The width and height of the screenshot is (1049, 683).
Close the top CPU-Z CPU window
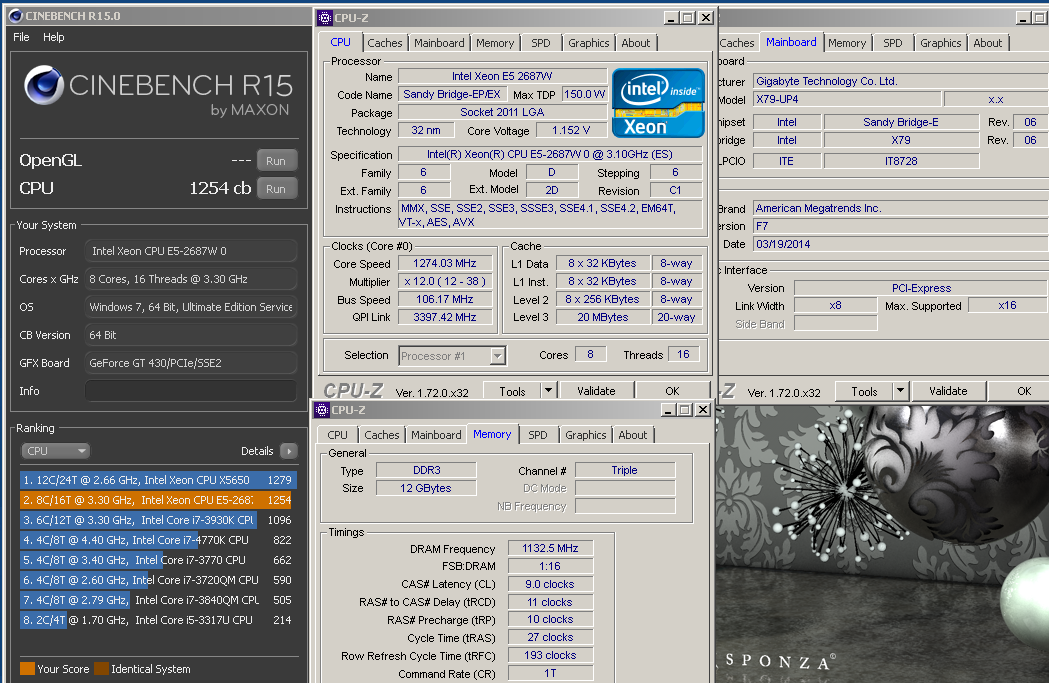click(706, 17)
